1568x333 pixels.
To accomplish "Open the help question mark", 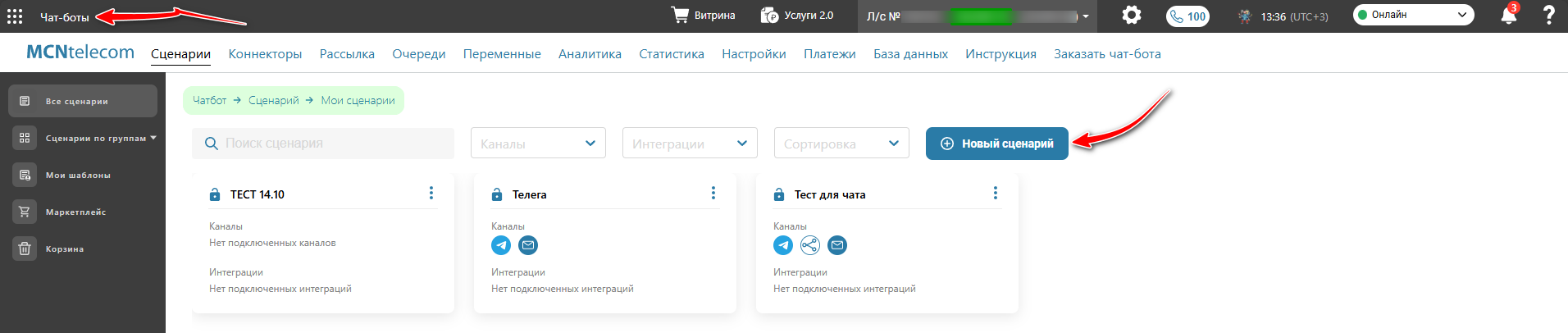I will click(x=1548, y=15).
